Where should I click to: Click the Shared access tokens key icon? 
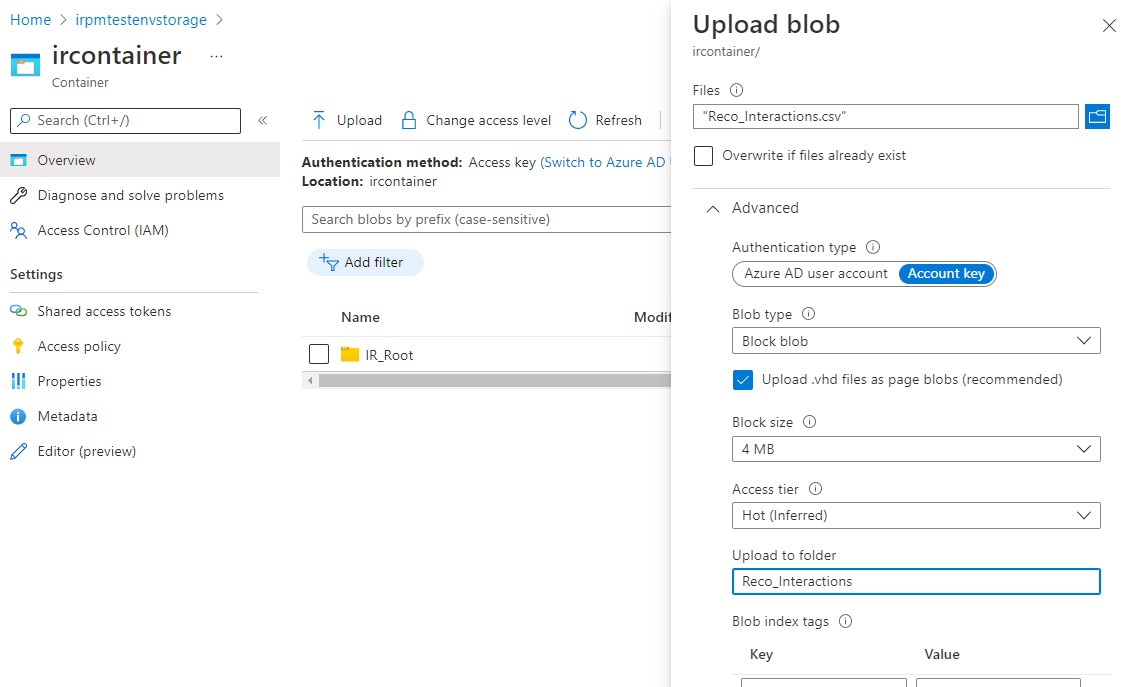[x=20, y=311]
